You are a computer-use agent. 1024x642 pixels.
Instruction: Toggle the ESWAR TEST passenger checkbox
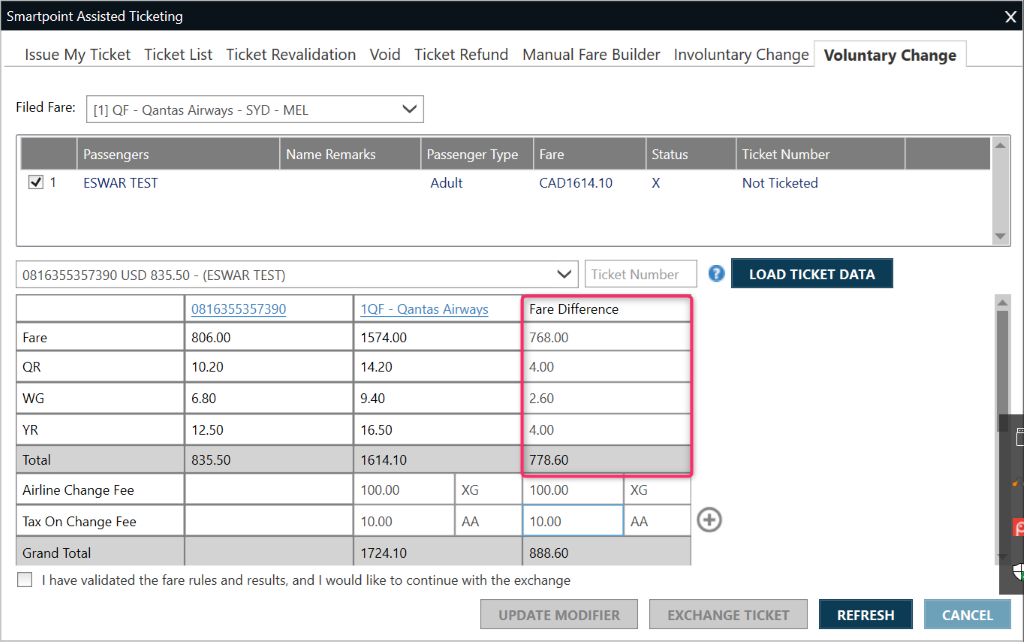[37, 183]
